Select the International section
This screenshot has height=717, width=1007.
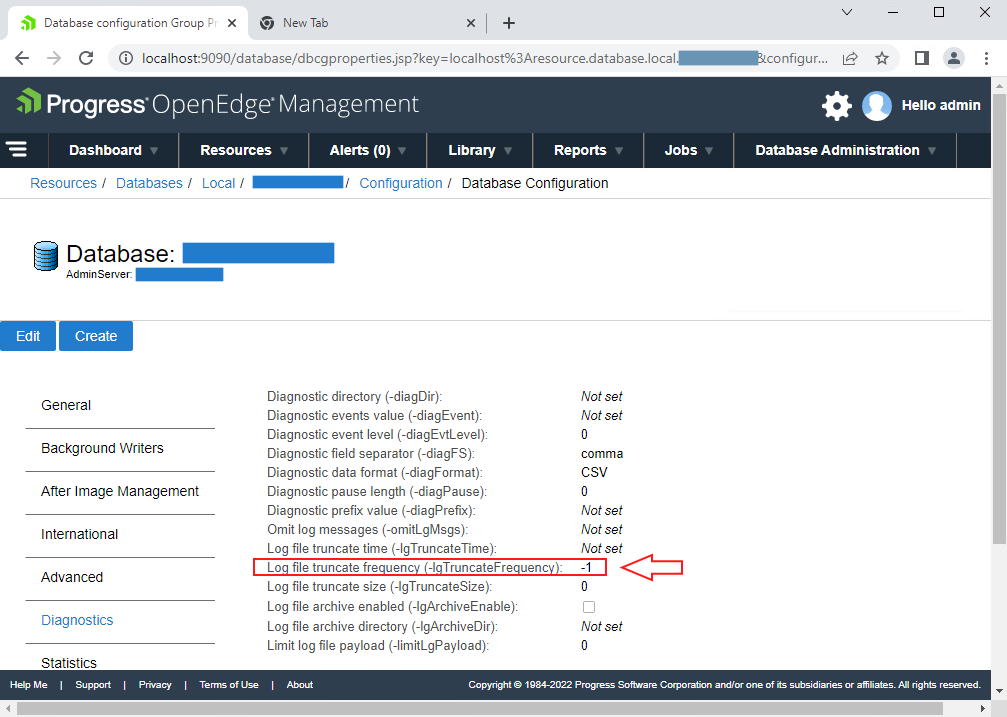[80, 535]
